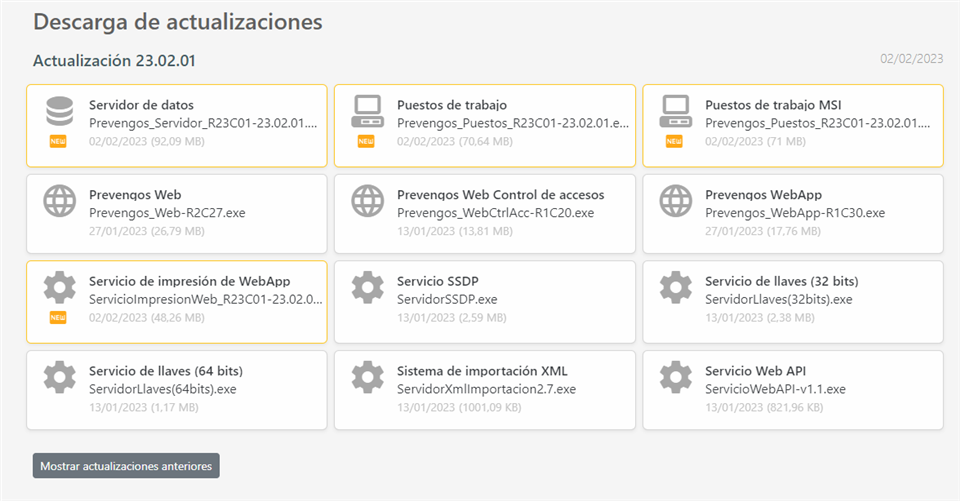The height and width of the screenshot is (501, 960).
Task: Click the Puestos de trabajo computer icon
Action: point(368,112)
